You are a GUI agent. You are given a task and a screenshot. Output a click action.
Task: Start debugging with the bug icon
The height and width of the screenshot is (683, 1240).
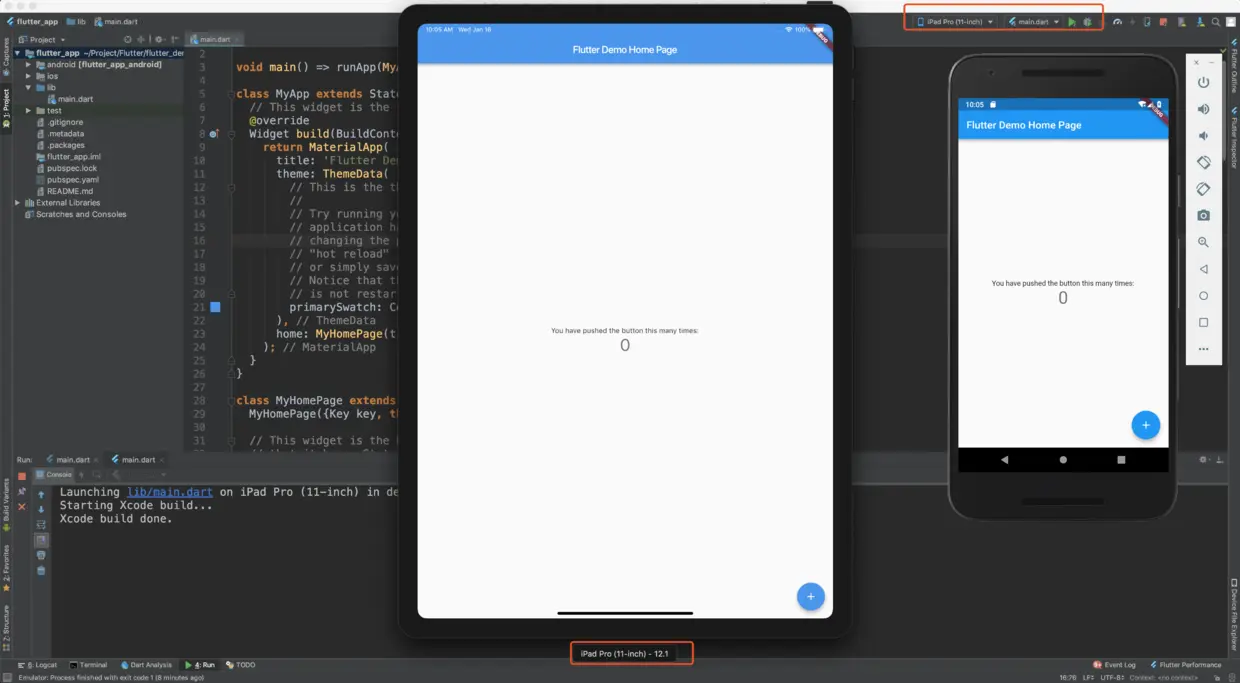click(1087, 22)
